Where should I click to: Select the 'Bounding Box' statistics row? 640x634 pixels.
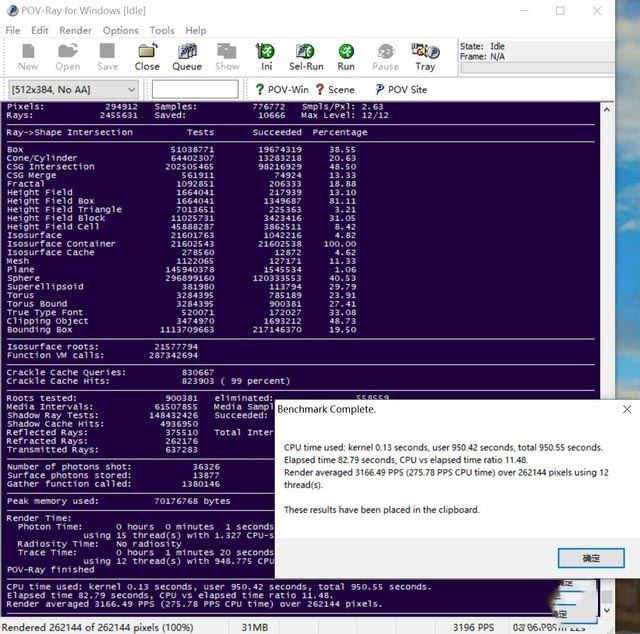point(182,329)
